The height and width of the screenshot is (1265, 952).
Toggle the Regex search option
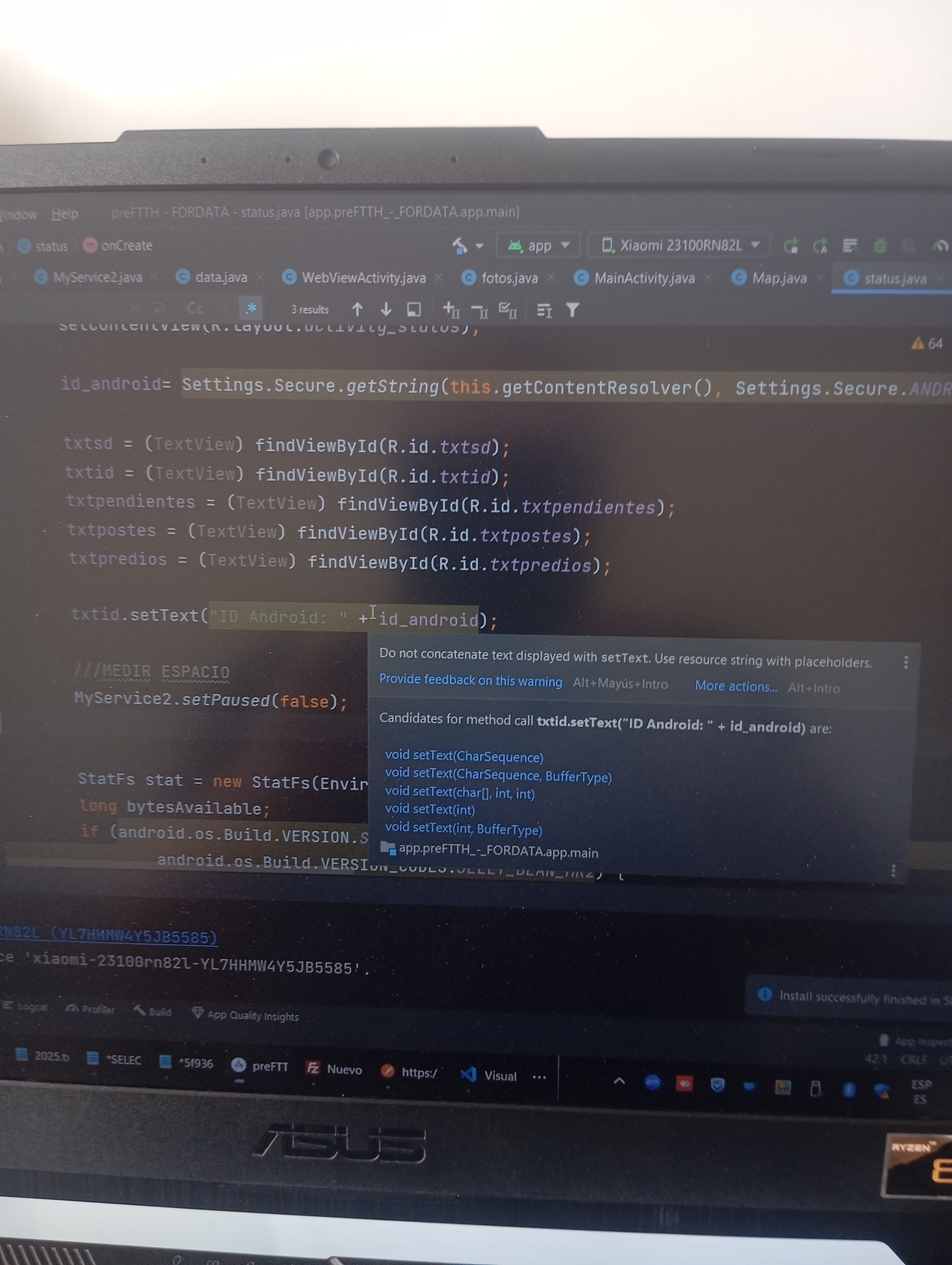pos(251,308)
